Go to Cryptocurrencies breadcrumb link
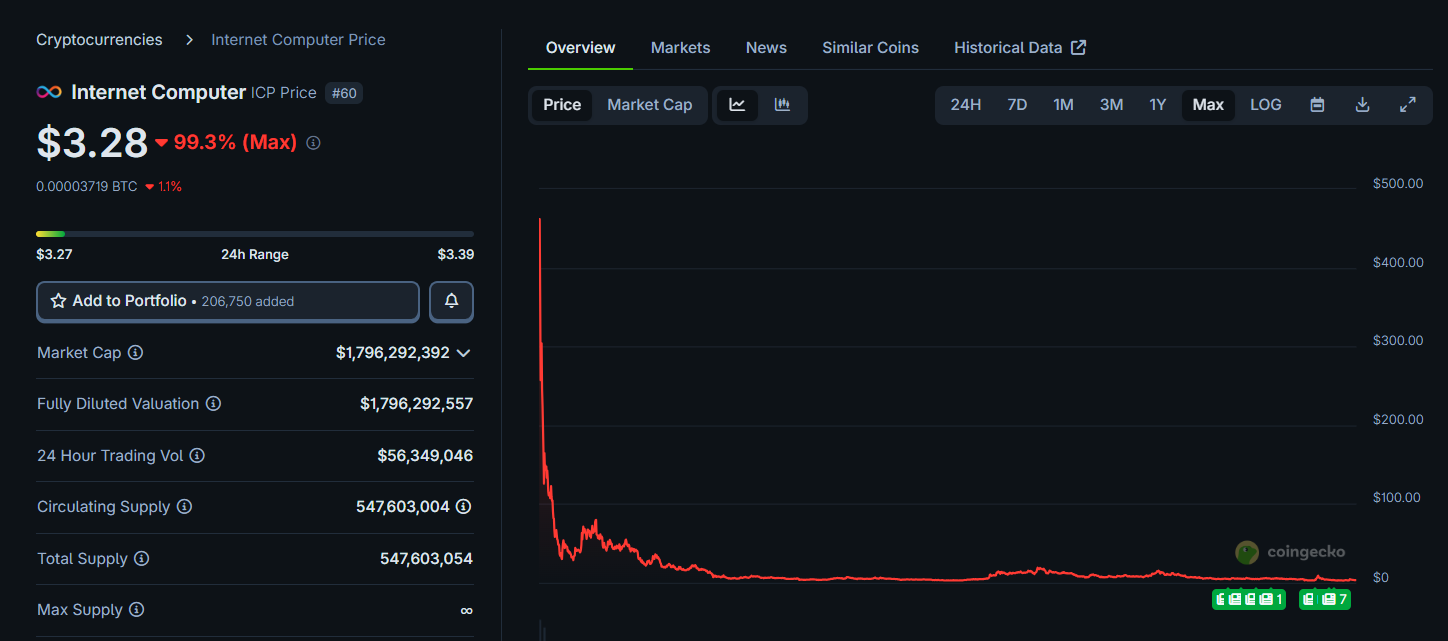This screenshot has height=641, width=1448. coord(99,40)
